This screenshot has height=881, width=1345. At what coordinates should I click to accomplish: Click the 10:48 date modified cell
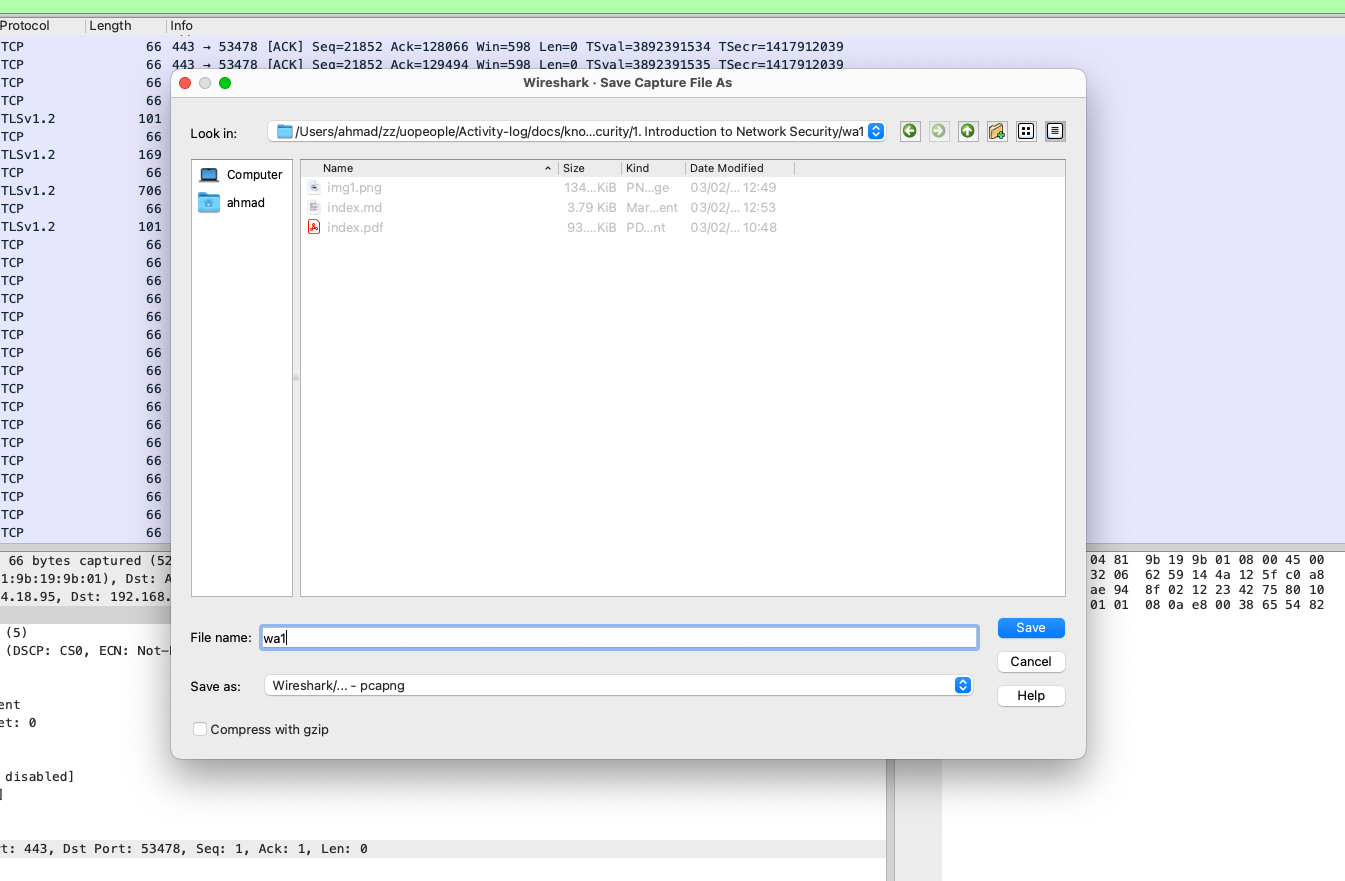tap(733, 227)
